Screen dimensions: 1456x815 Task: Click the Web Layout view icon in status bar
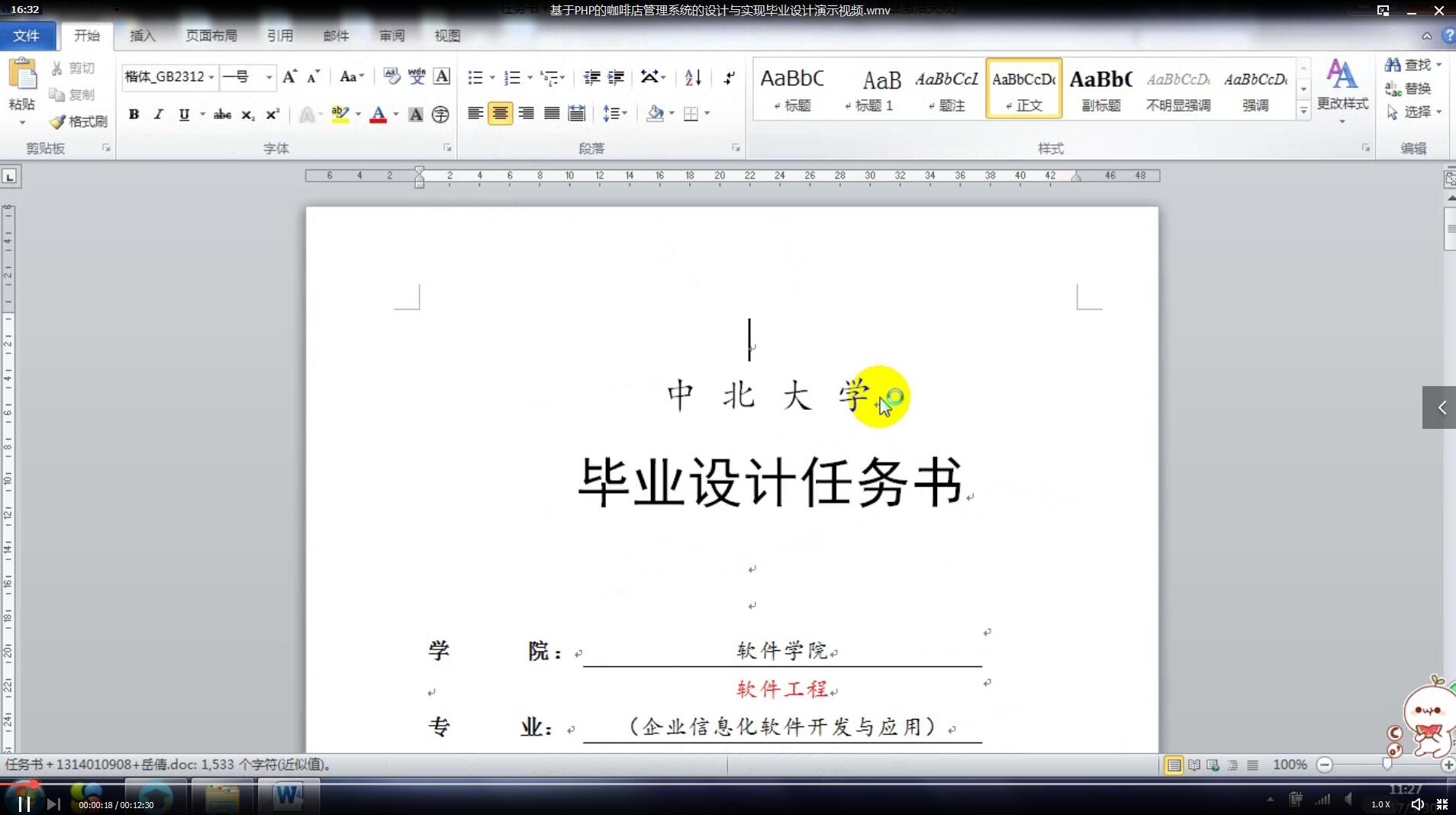point(1213,765)
